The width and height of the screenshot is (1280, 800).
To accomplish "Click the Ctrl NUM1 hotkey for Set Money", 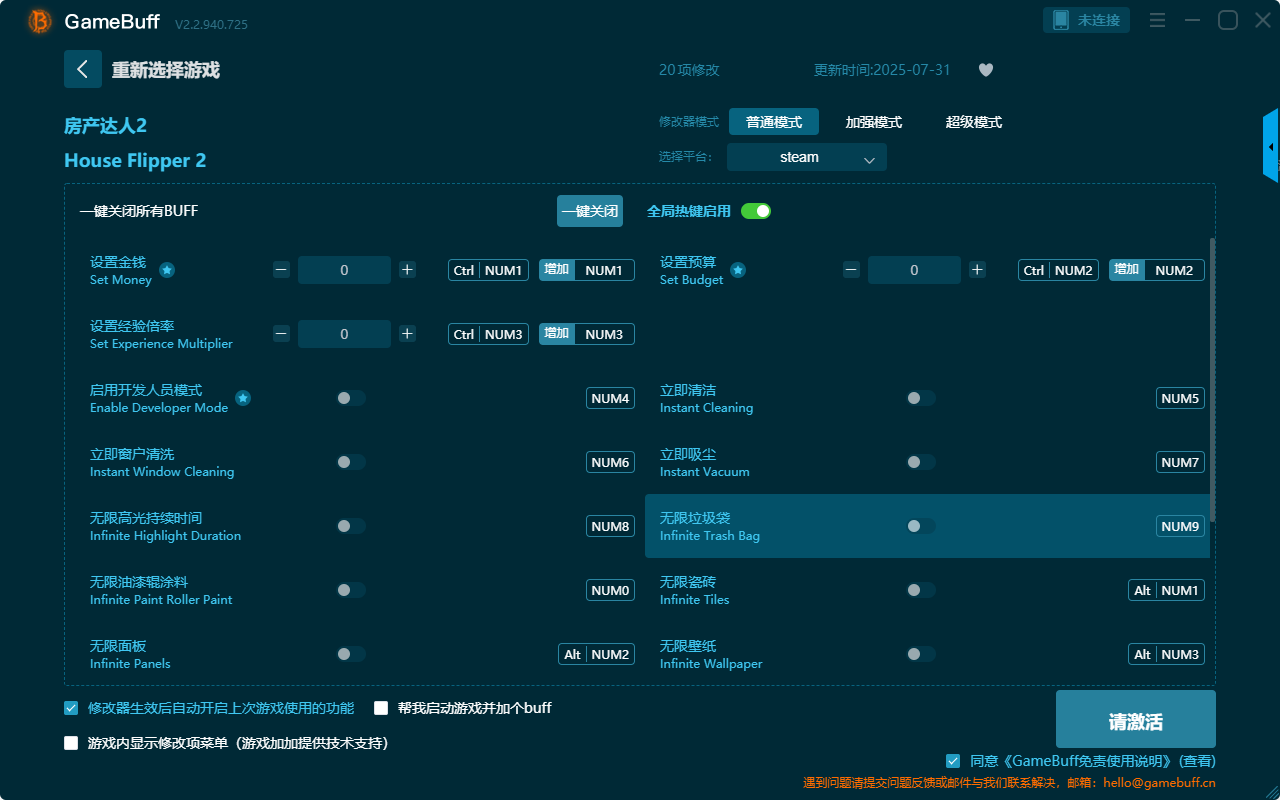I will 488,270.
